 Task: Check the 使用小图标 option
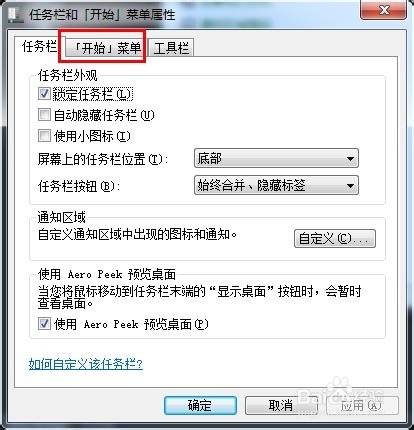(x=44, y=136)
